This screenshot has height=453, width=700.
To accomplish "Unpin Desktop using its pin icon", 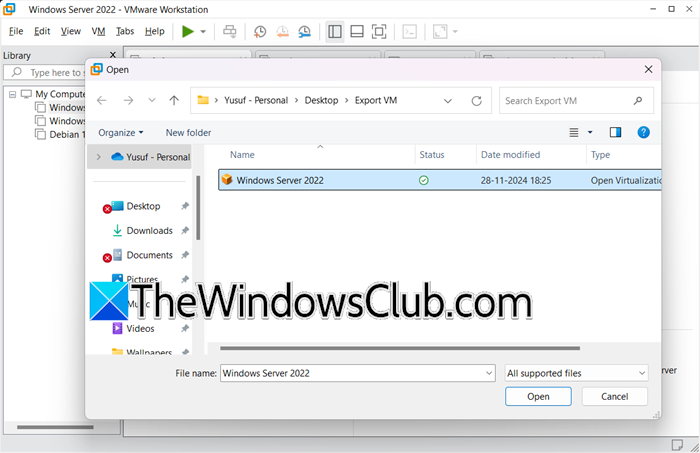I will click(185, 206).
